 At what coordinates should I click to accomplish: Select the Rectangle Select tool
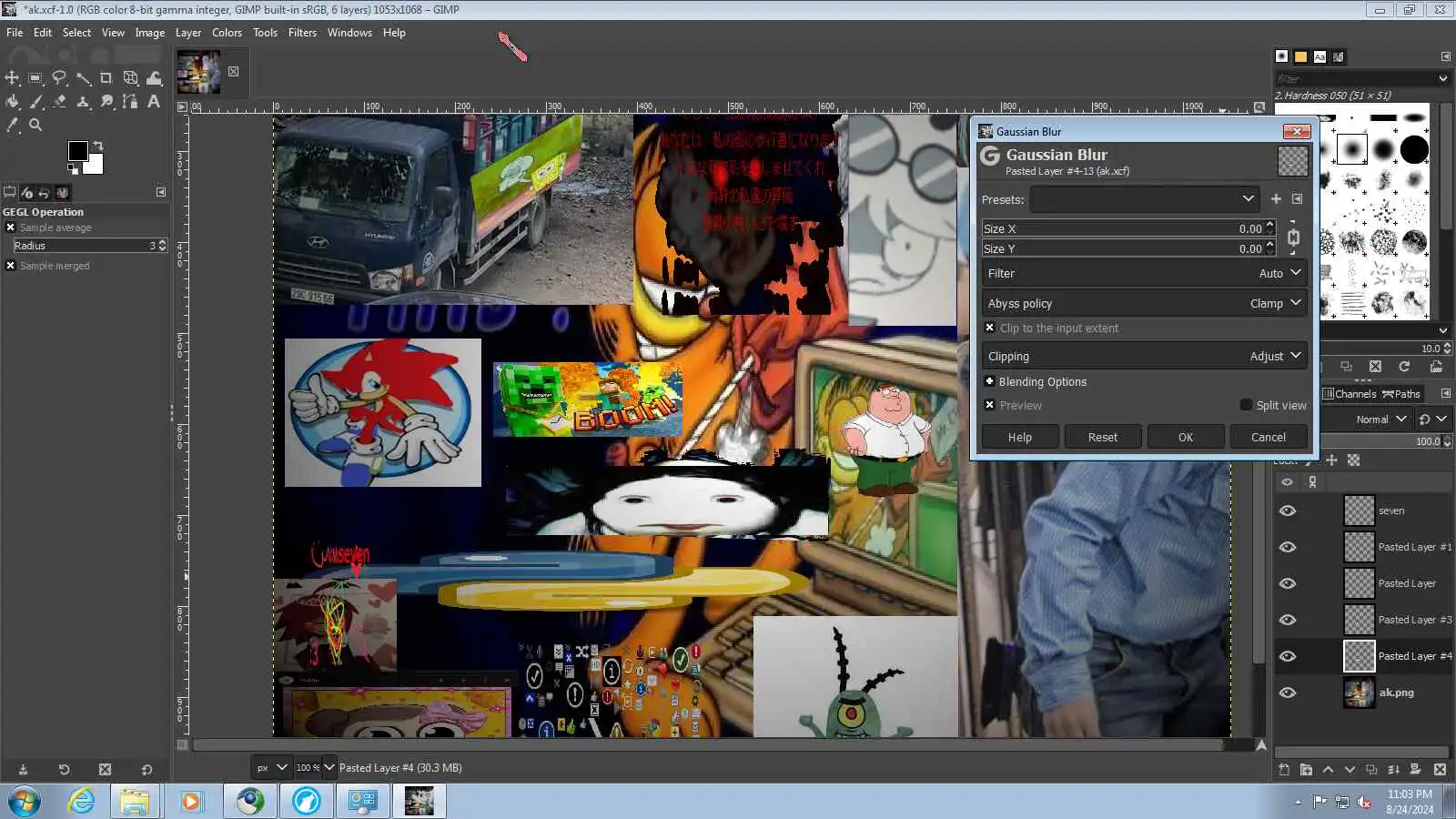coord(35,78)
